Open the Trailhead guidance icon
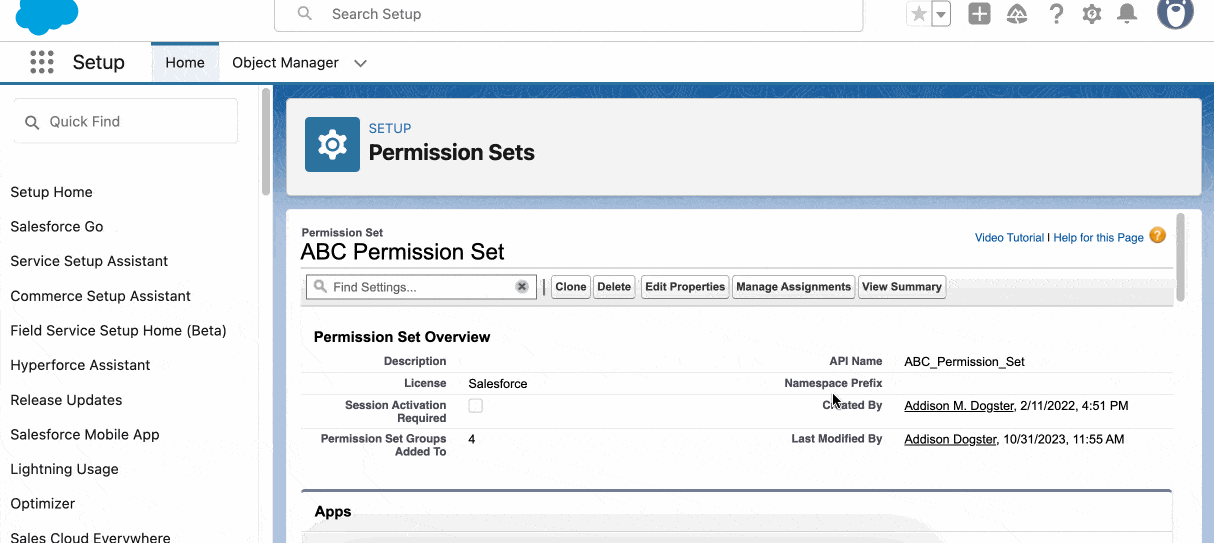The image size is (1214, 543). [1017, 14]
